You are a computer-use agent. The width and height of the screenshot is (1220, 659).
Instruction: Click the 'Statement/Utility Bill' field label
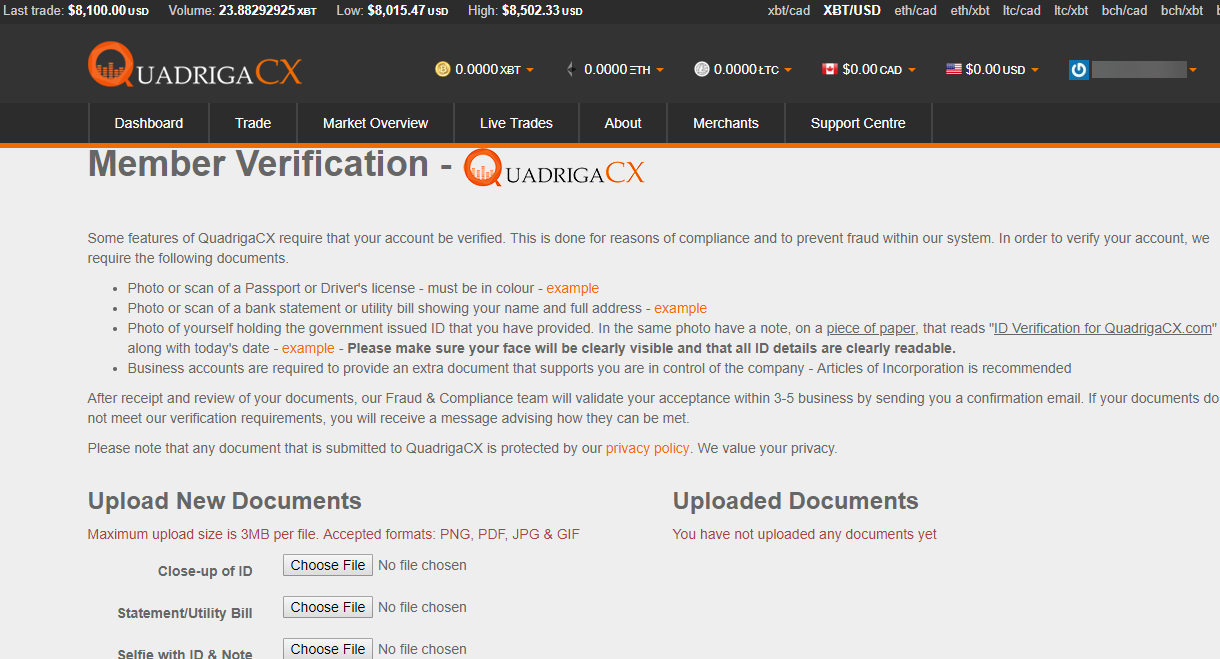[185, 613]
